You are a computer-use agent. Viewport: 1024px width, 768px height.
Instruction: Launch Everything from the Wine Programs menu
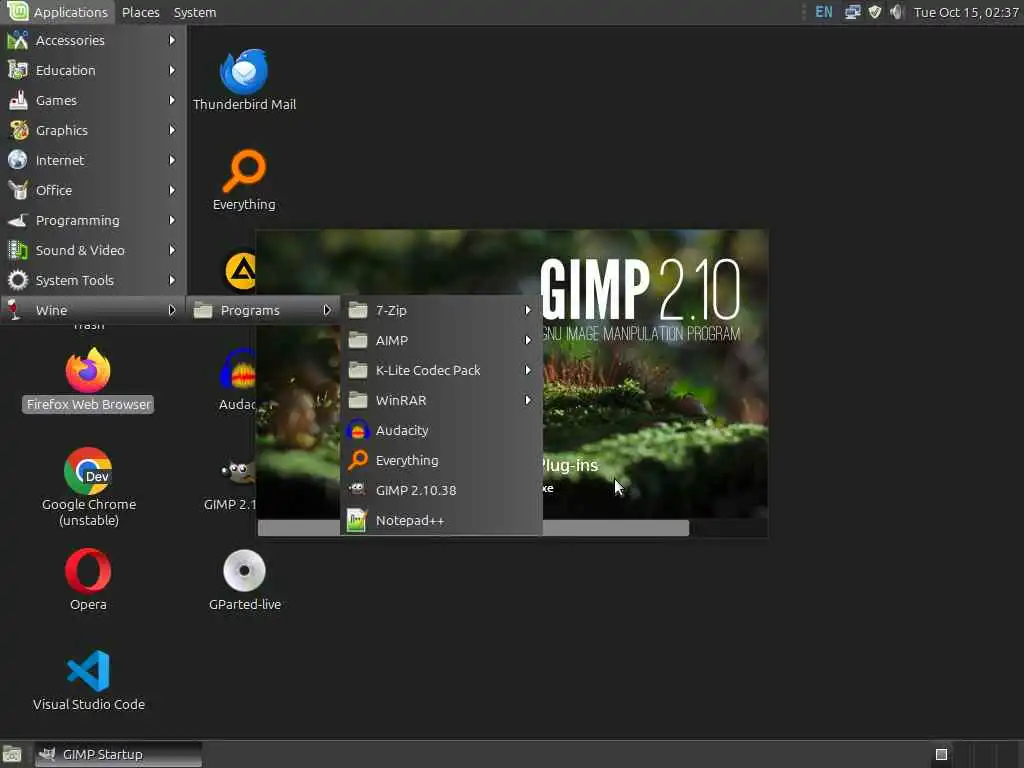tap(441, 460)
